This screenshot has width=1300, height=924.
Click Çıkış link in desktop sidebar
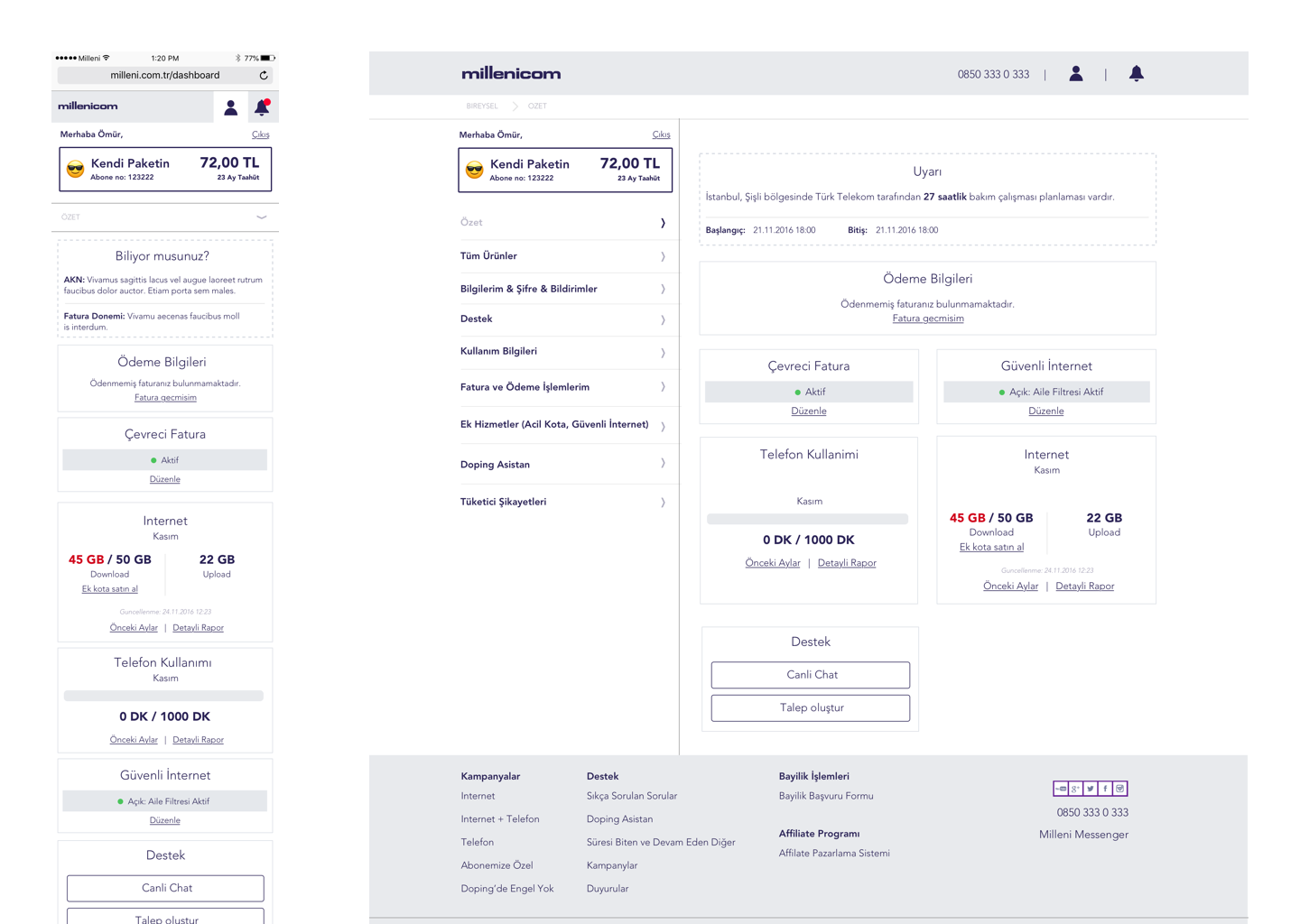pyautogui.click(x=661, y=134)
